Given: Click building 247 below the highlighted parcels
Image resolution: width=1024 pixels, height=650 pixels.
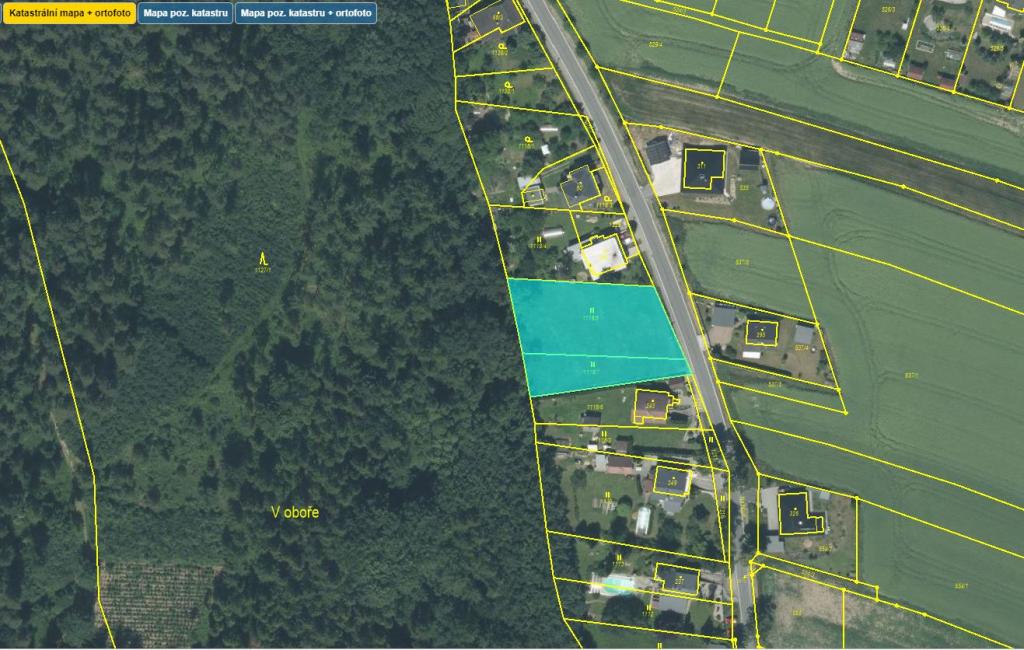Looking at the screenshot, I should (651, 406).
